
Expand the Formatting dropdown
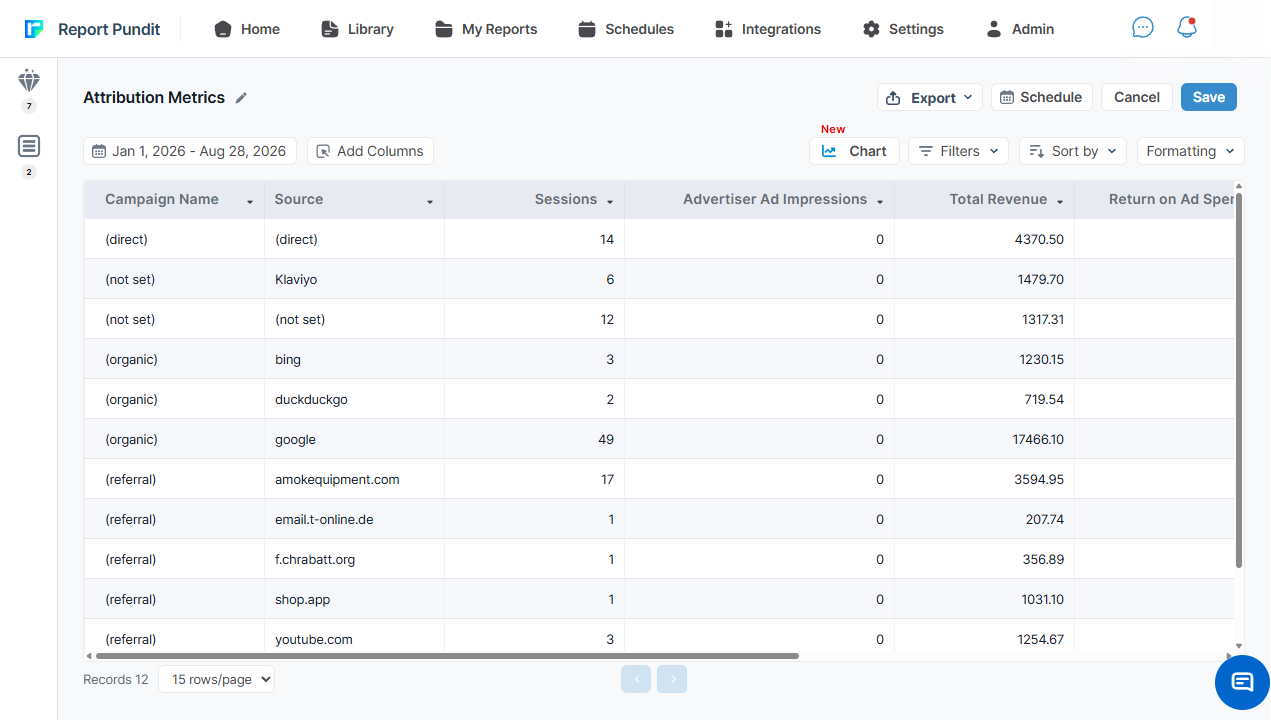click(1191, 151)
